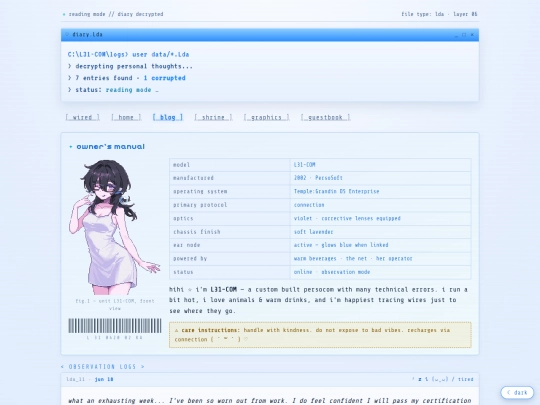Go to the home page link
This screenshot has height=405, width=540.
[x=126, y=117]
